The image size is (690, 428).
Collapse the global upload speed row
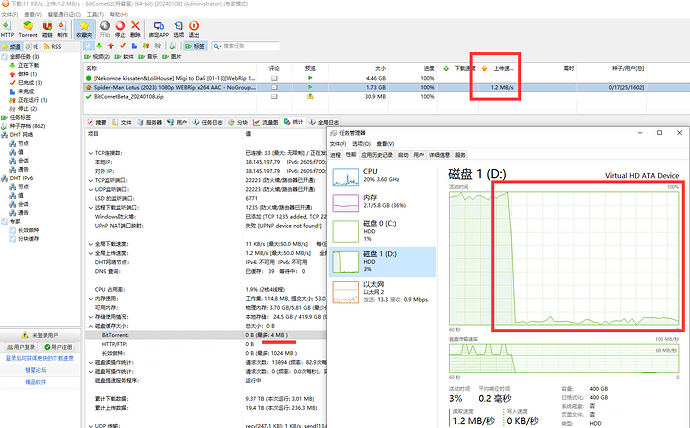(91, 253)
